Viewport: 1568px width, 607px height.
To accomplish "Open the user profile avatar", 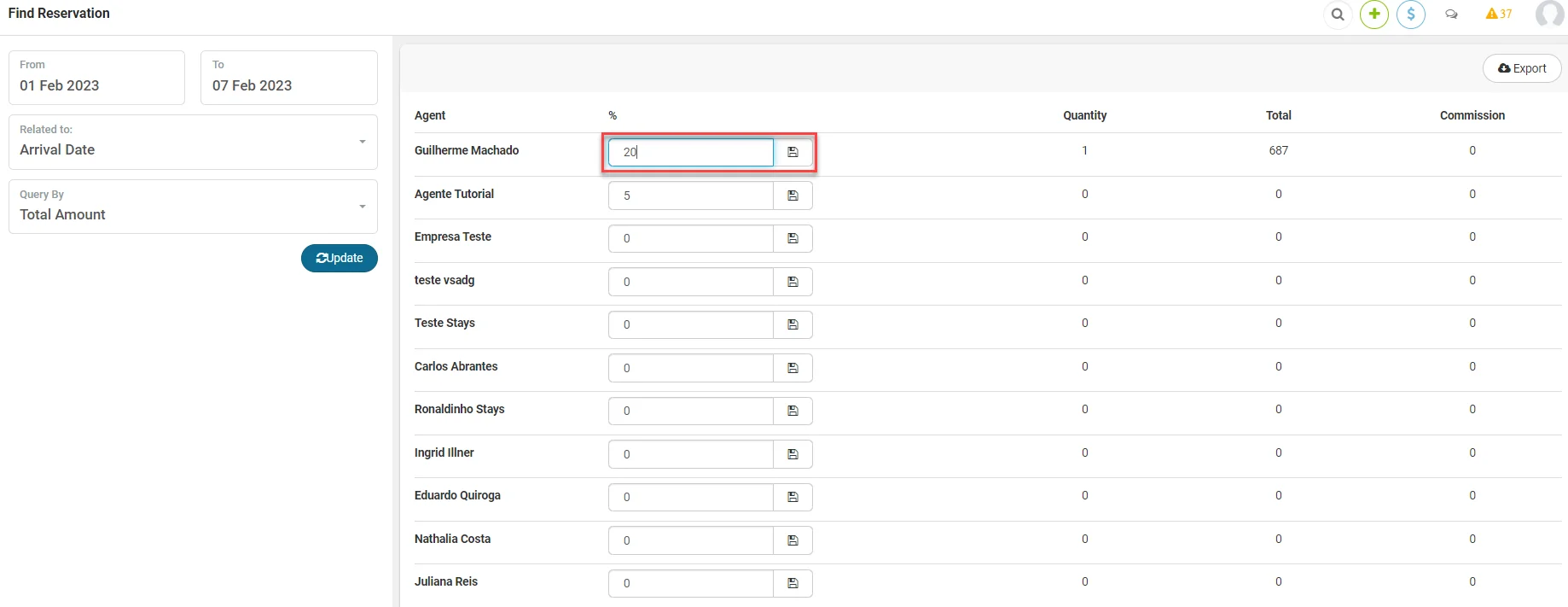I will (1549, 15).
